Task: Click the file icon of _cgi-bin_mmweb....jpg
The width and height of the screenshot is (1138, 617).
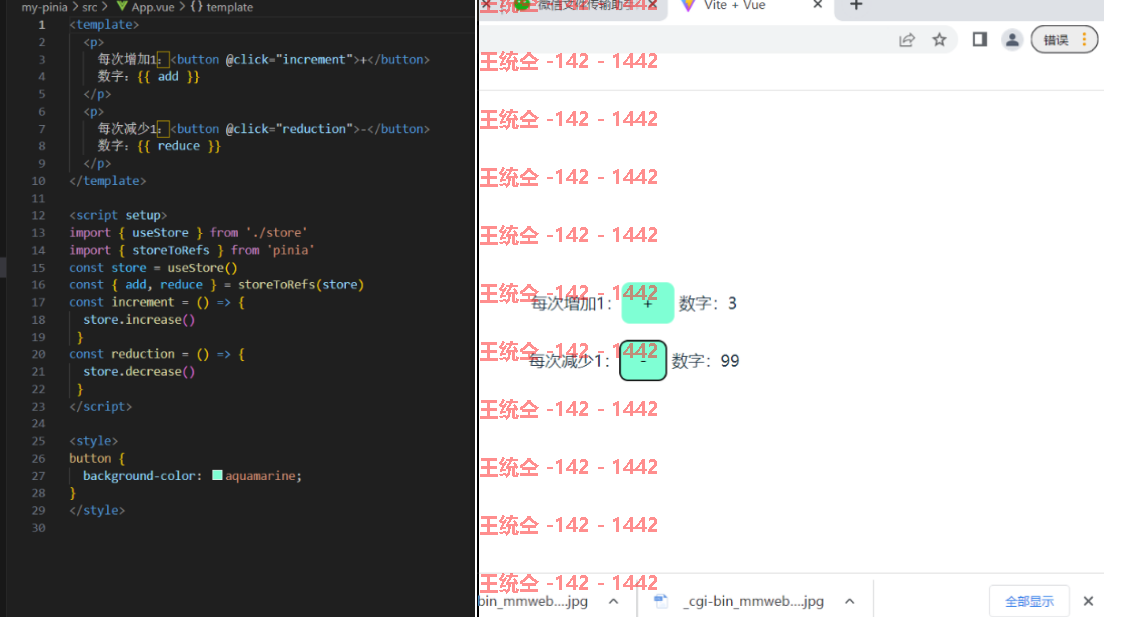Action: coord(660,600)
